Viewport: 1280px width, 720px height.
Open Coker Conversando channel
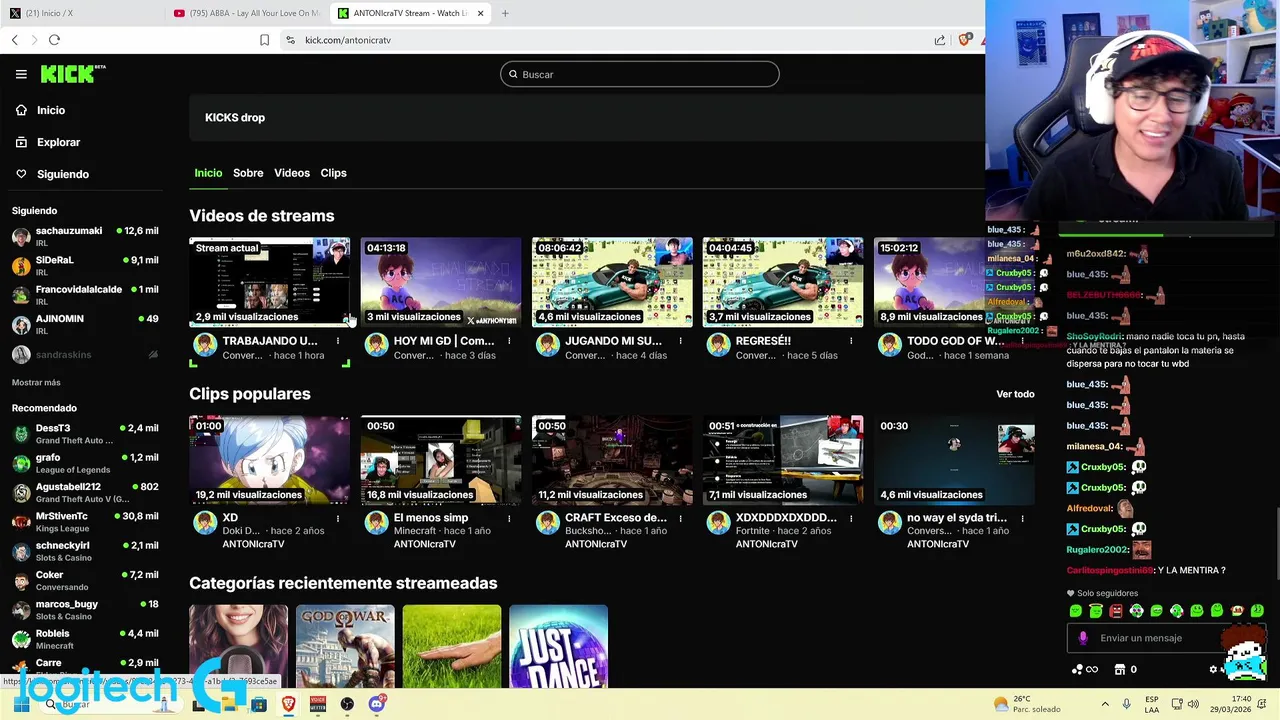pos(85,581)
